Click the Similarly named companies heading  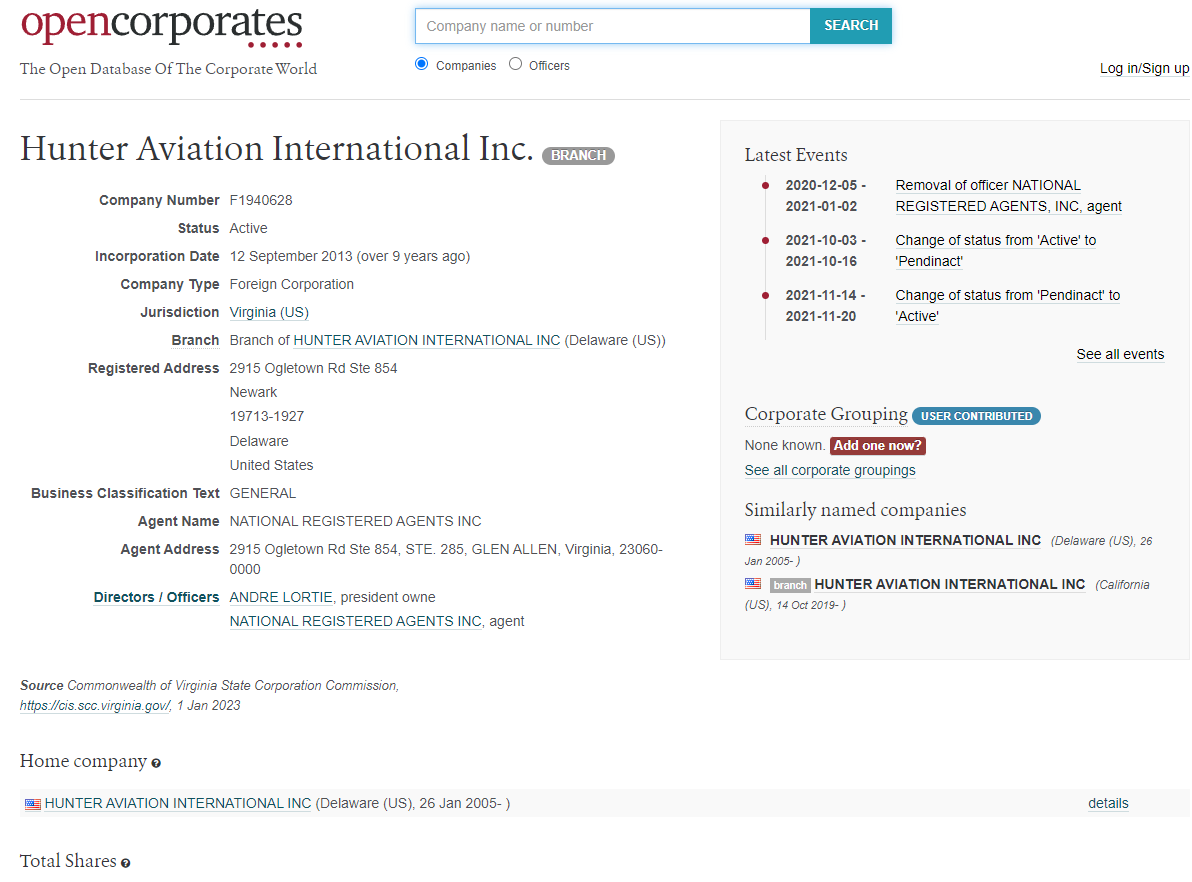[x=855, y=510]
